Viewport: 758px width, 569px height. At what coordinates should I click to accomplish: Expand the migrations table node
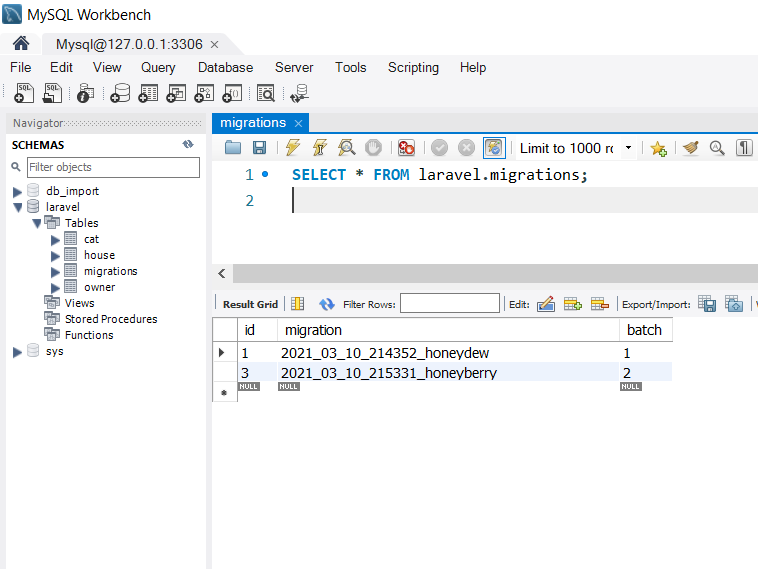(x=56, y=272)
